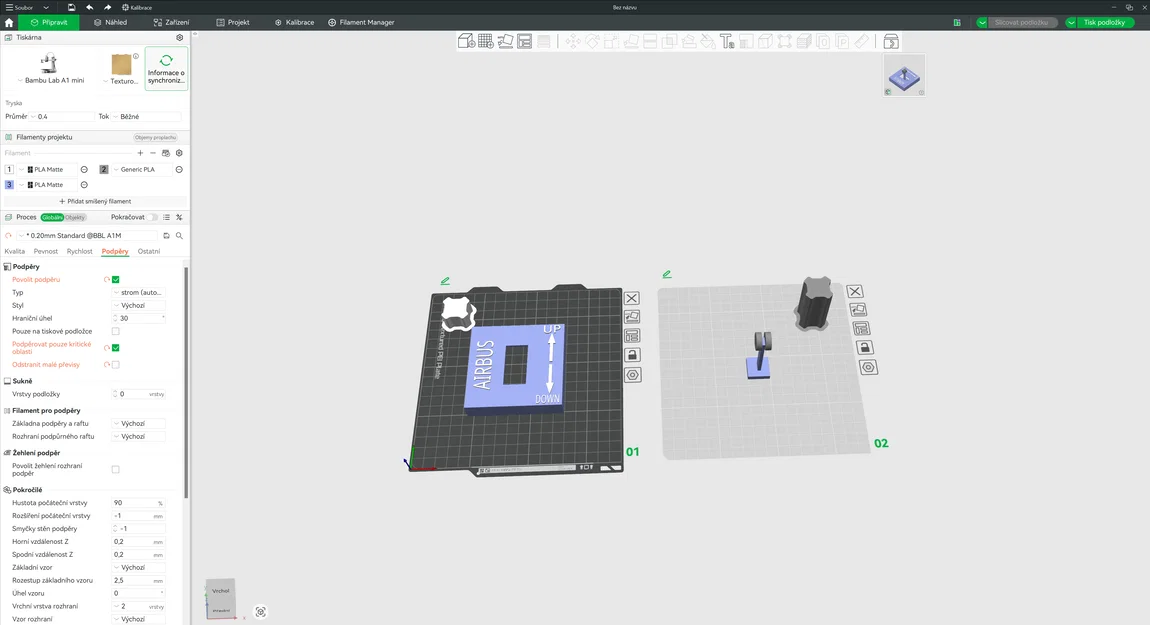Select the Kvalita settings tab
Image resolution: width=1150 pixels, height=625 pixels.
15,252
